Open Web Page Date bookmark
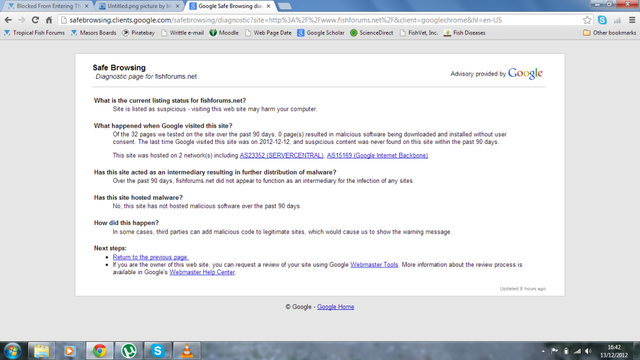 click(x=268, y=33)
